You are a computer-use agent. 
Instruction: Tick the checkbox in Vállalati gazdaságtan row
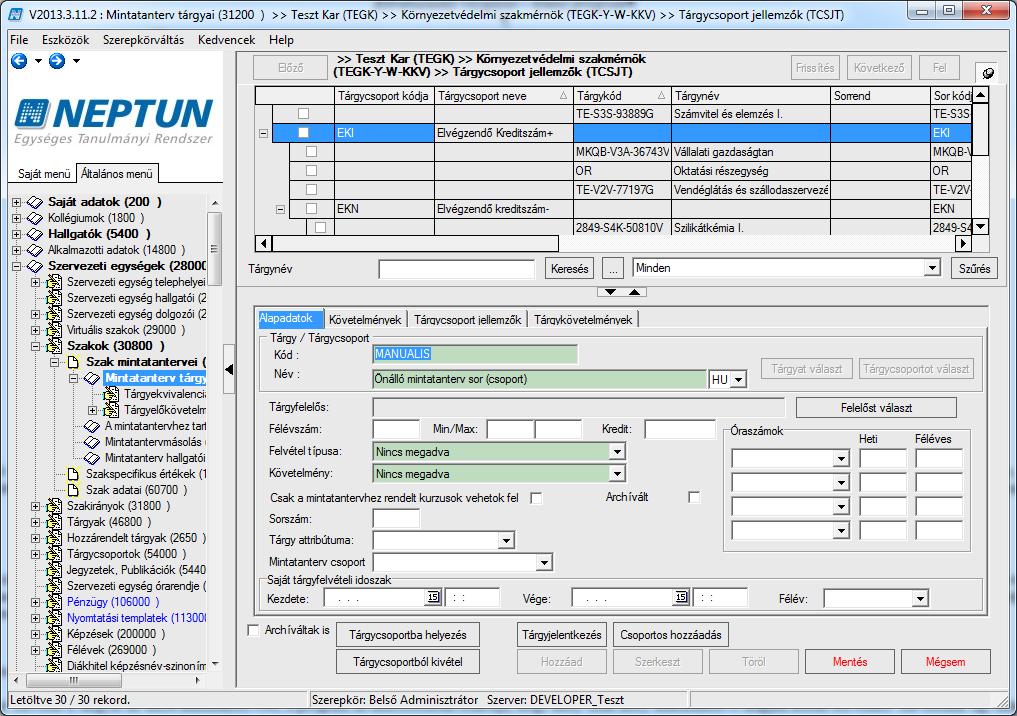tap(311, 152)
